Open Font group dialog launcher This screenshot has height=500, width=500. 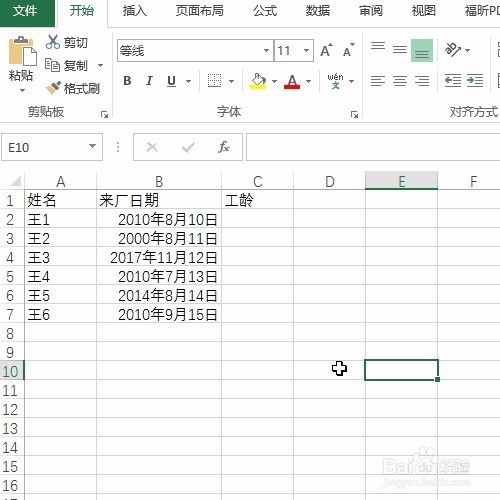[x=354, y=115]
